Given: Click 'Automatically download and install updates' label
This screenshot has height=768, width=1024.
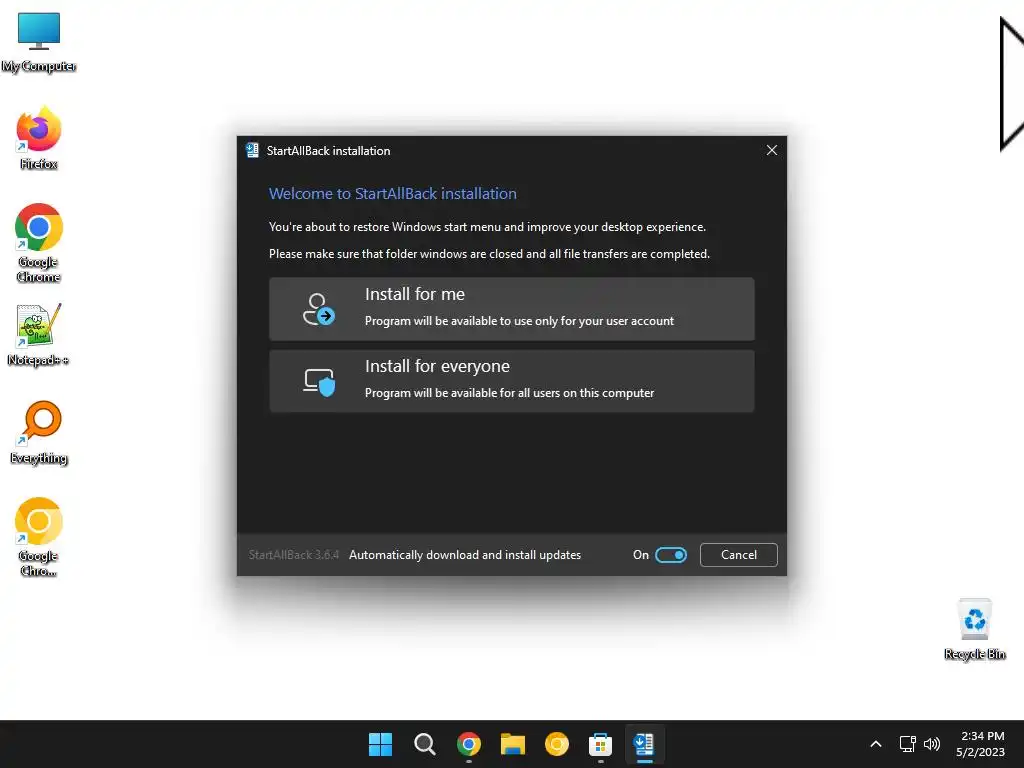Looking at the screenshot, I should (x=464, y=554).
